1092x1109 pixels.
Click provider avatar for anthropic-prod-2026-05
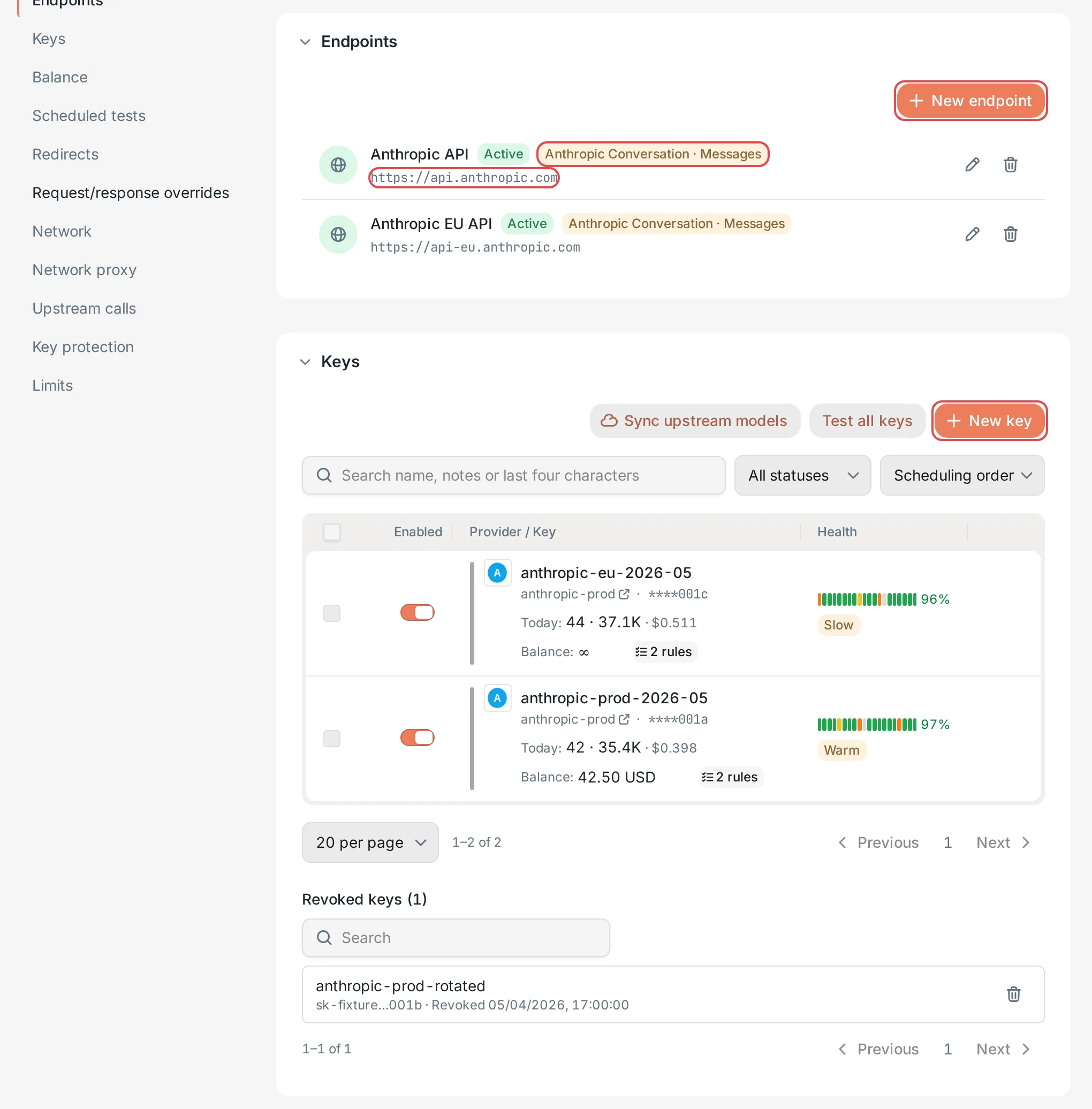pos(497,698)
